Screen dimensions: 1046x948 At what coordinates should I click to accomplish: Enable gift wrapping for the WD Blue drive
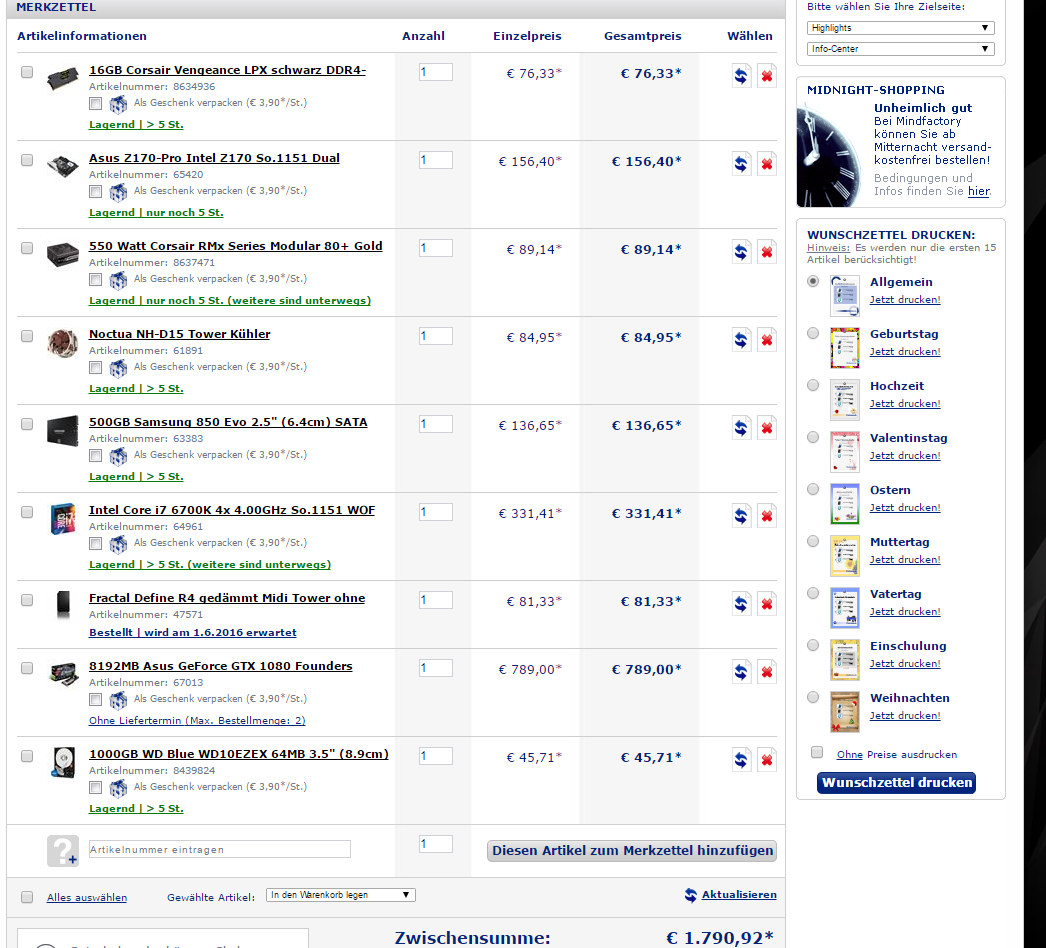click(x=95, y=788)
